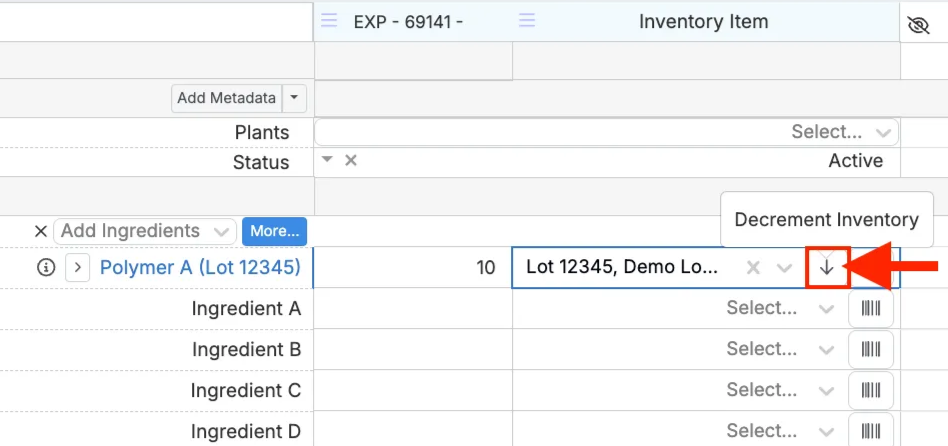Clear the Lot 12345 inventory selection
This screenshot has width=948, height=446.
tap(753, 268)
